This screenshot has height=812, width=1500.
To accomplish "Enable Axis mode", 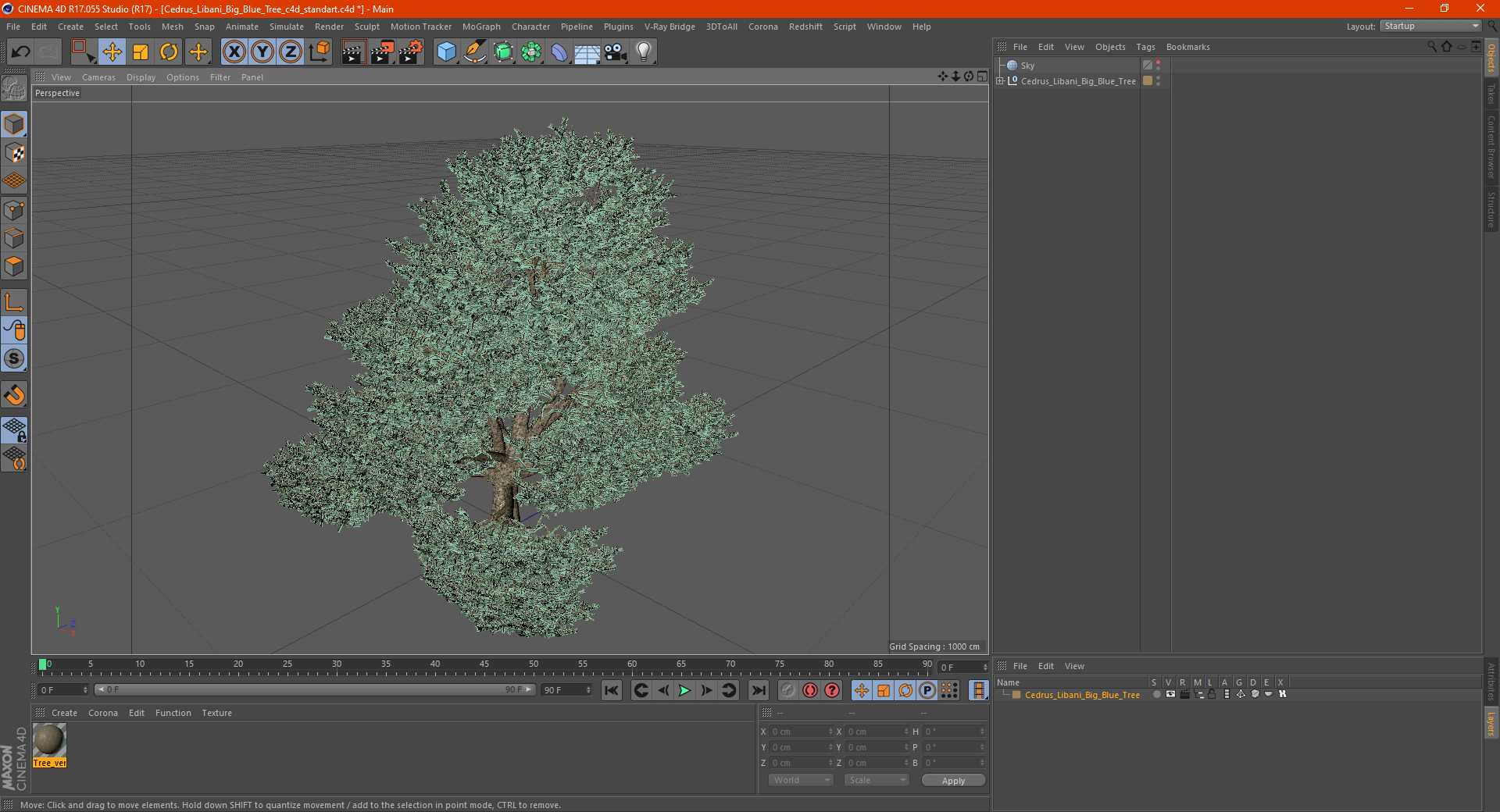I will click(15, 302).
